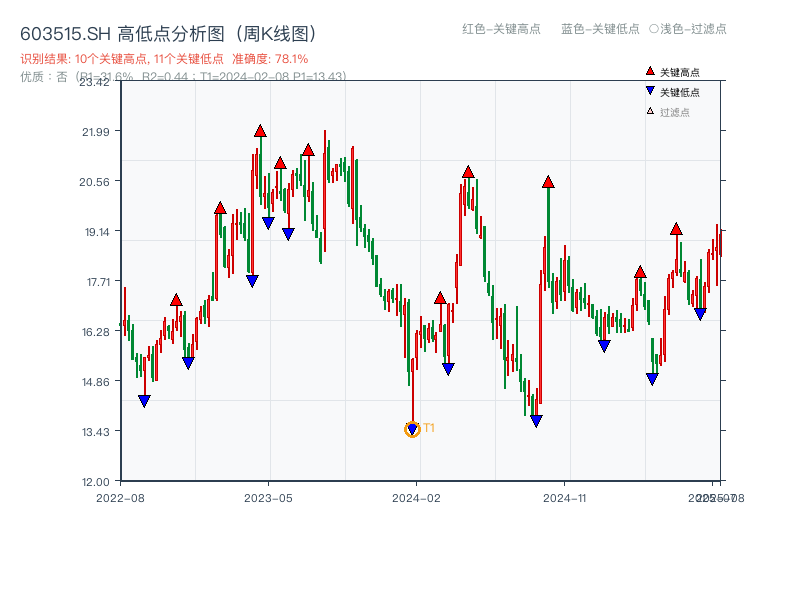Click the red triangle above the 2024-11 peak
The image size is (800, 600).
[550, 182]
